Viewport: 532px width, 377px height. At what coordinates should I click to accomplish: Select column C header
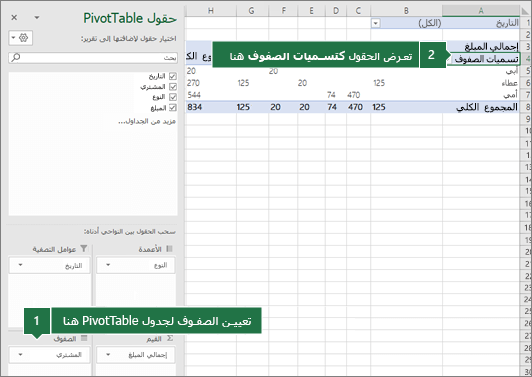click(x=358, y=11)
